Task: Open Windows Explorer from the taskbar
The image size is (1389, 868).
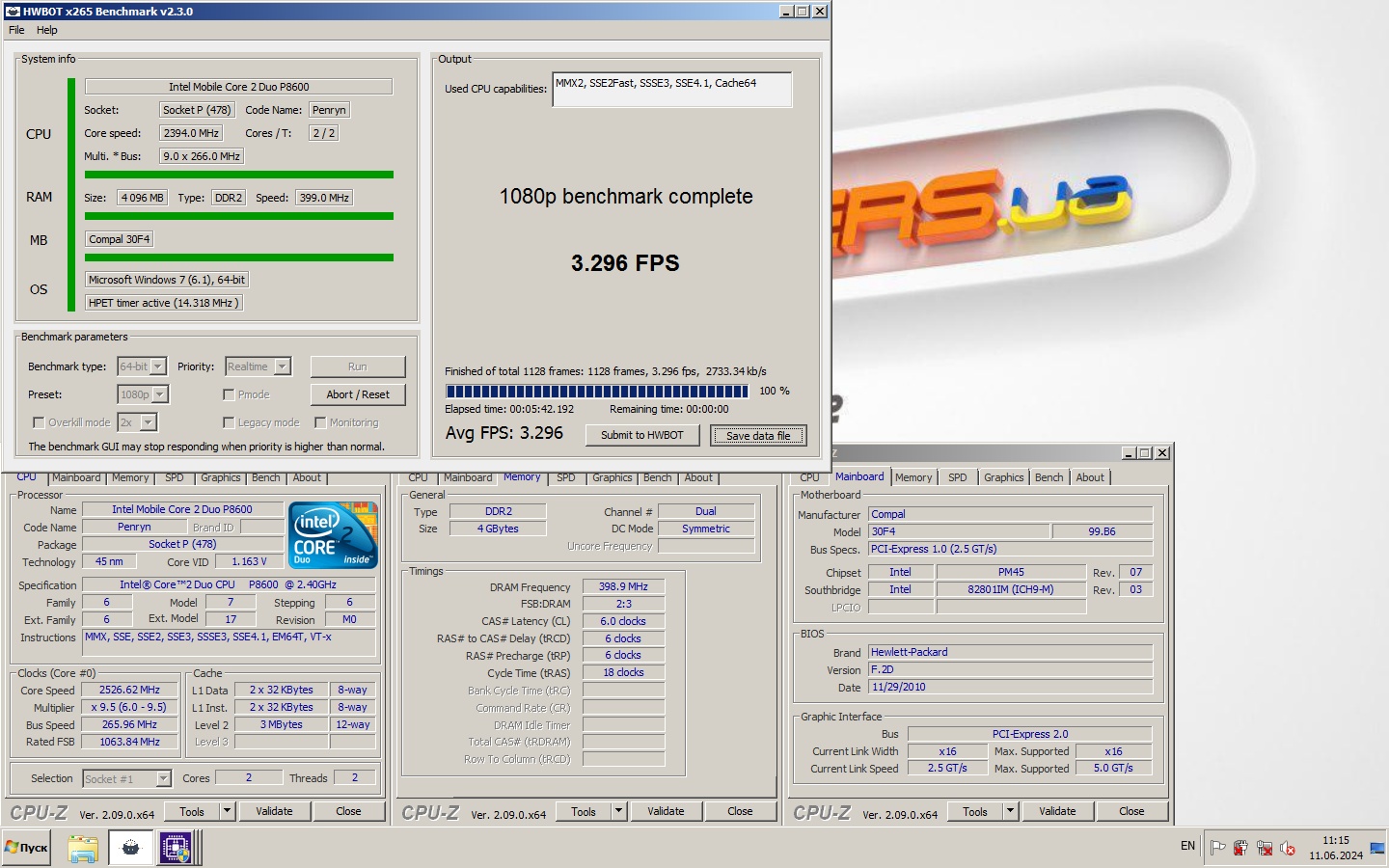Action: click(83, 848)
